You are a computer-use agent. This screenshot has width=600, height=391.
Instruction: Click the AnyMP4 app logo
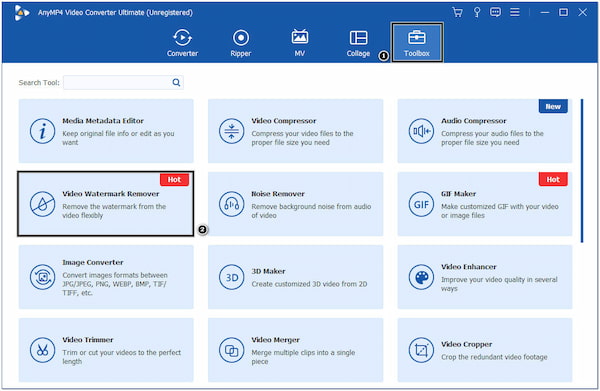click(x=21, y=13)
